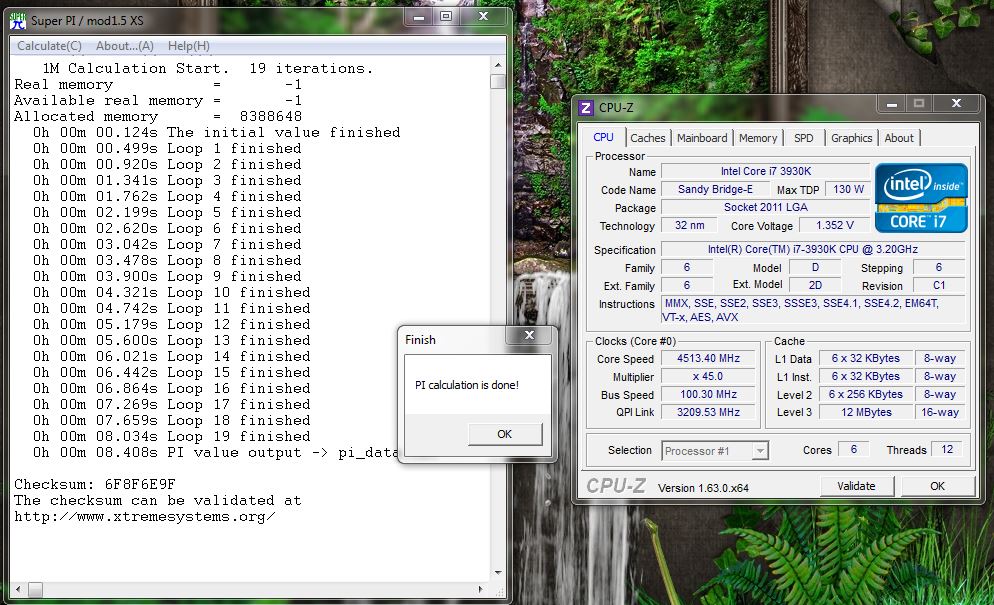Open the About...(A) menu in Super PI

(125, 46)
